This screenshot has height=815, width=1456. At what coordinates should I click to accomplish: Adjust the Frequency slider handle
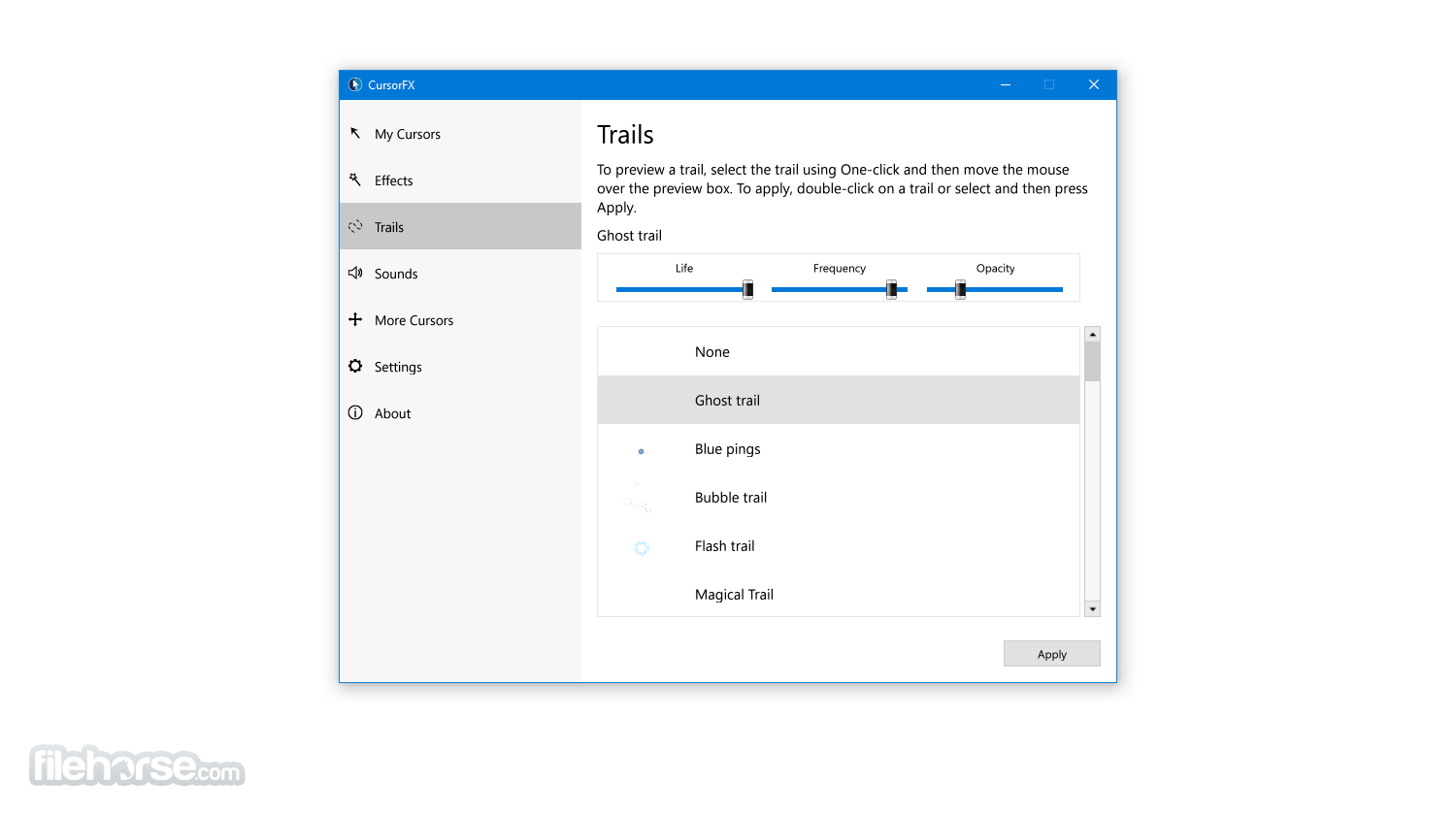pos(891,289)
